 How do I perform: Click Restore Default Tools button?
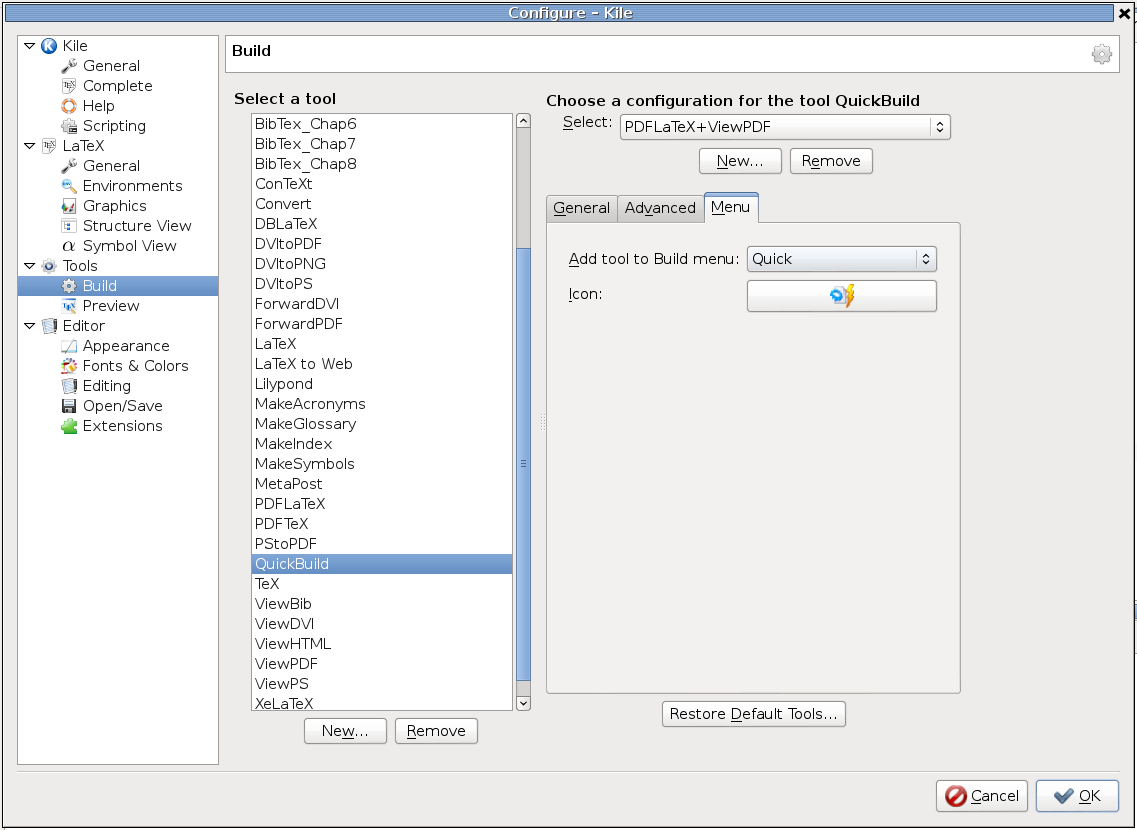(753, 714)
